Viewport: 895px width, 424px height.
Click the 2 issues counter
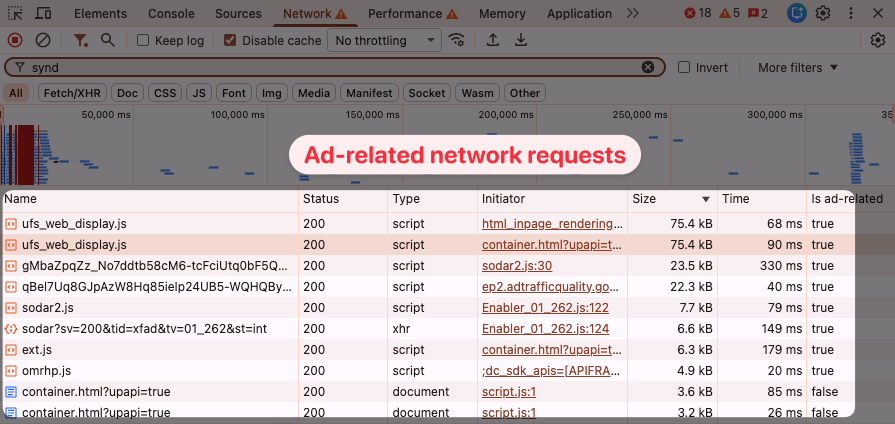pyautogui.click(x=757, y=13)
